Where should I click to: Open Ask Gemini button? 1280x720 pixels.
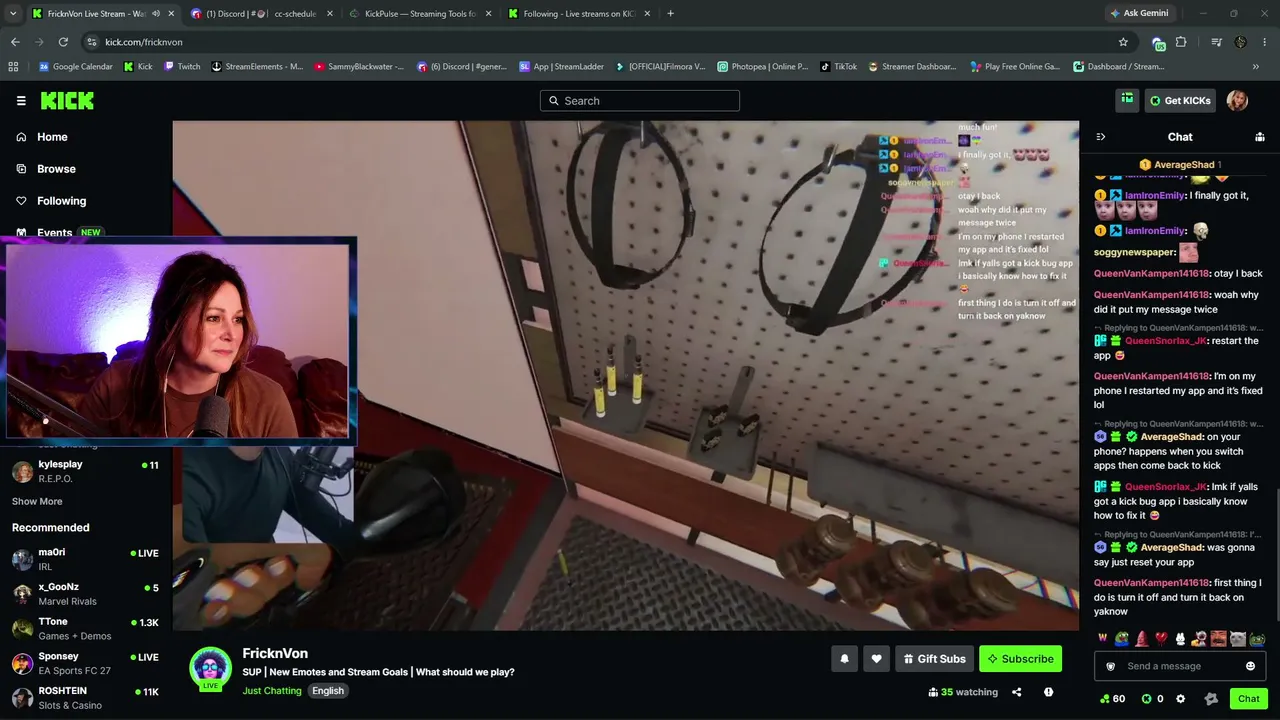[x=1138, y=13]
